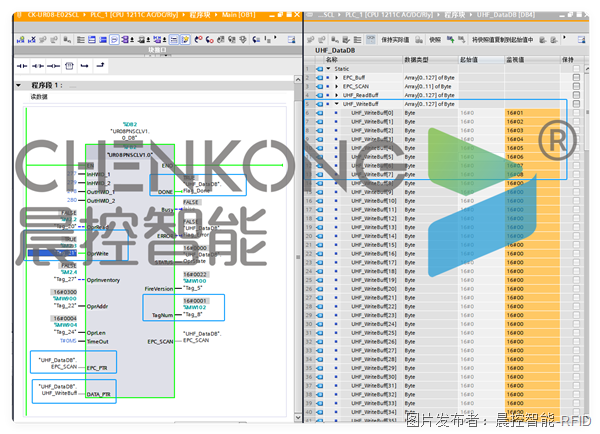Collapse 程序段 1 network

pyautogui.click(x=18, y=85)
